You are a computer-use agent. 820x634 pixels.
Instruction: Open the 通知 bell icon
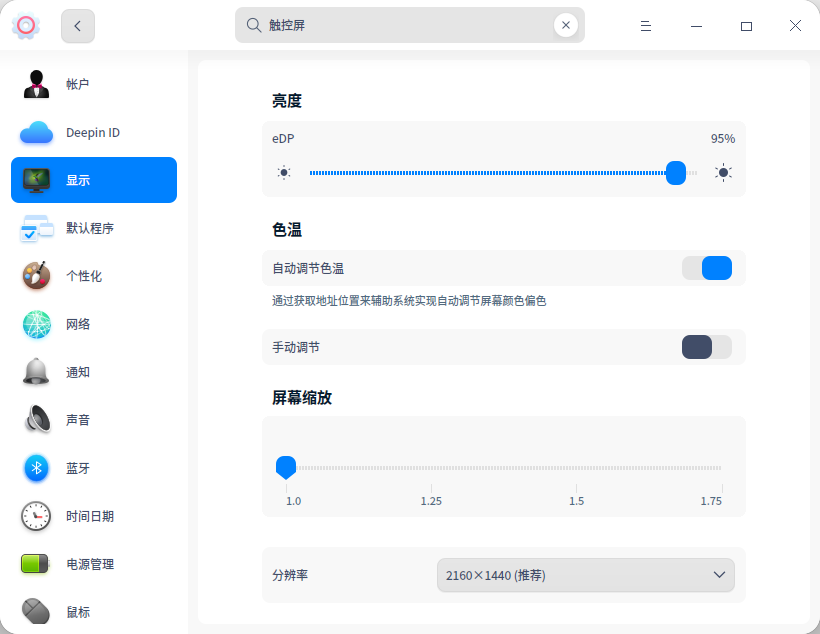point(36,372)
